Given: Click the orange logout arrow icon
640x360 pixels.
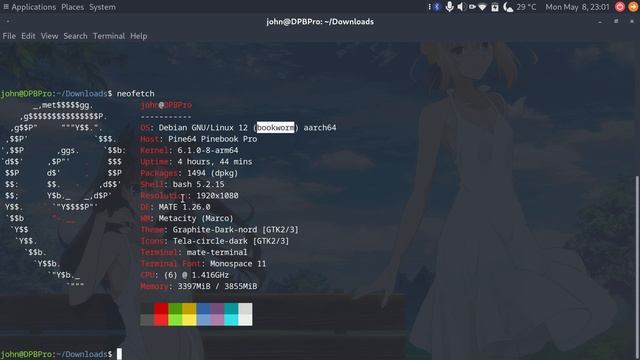Looking at the screenshot, I should (x=633, y=7).
